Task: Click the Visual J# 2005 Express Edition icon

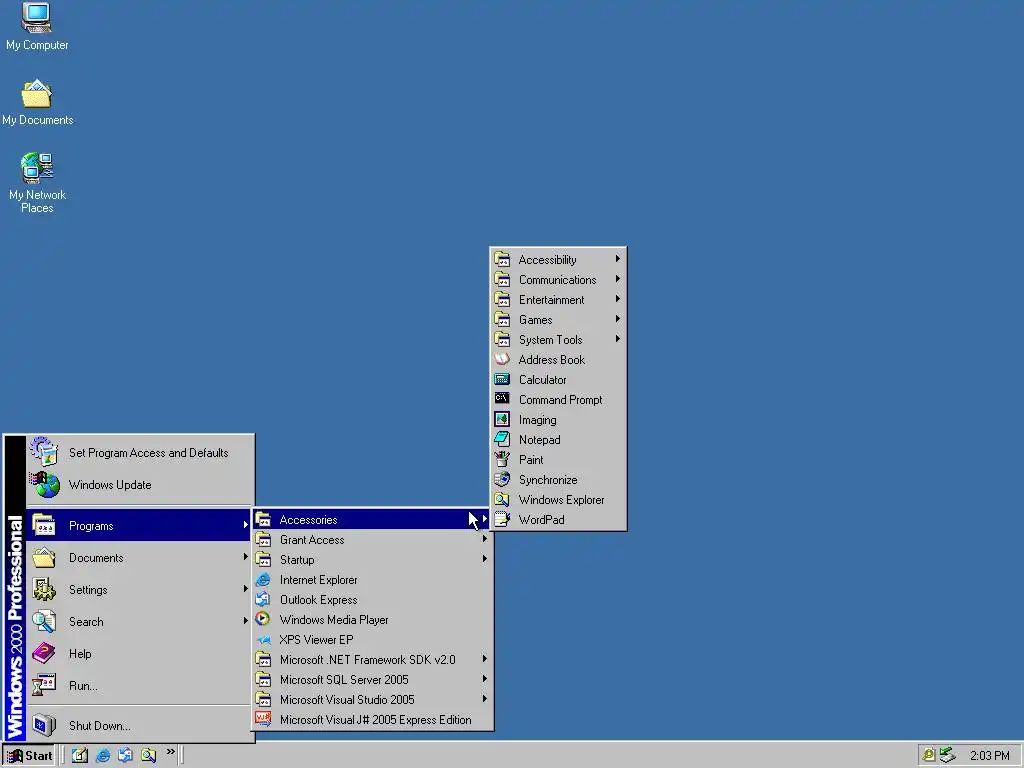Action: point(263,719)
